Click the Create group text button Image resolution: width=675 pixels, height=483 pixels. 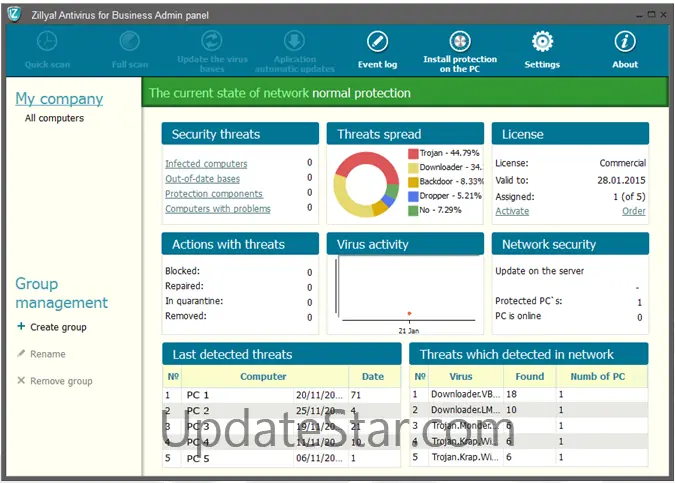(x=58, y=327)
